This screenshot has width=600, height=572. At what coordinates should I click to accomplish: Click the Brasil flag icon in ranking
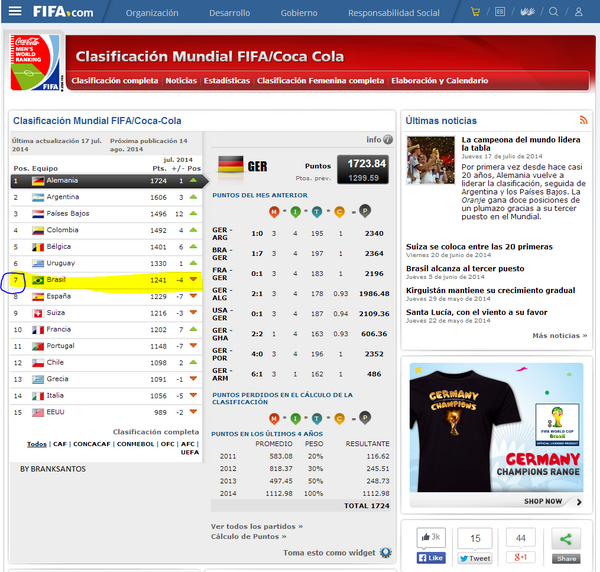pos(38,280)
